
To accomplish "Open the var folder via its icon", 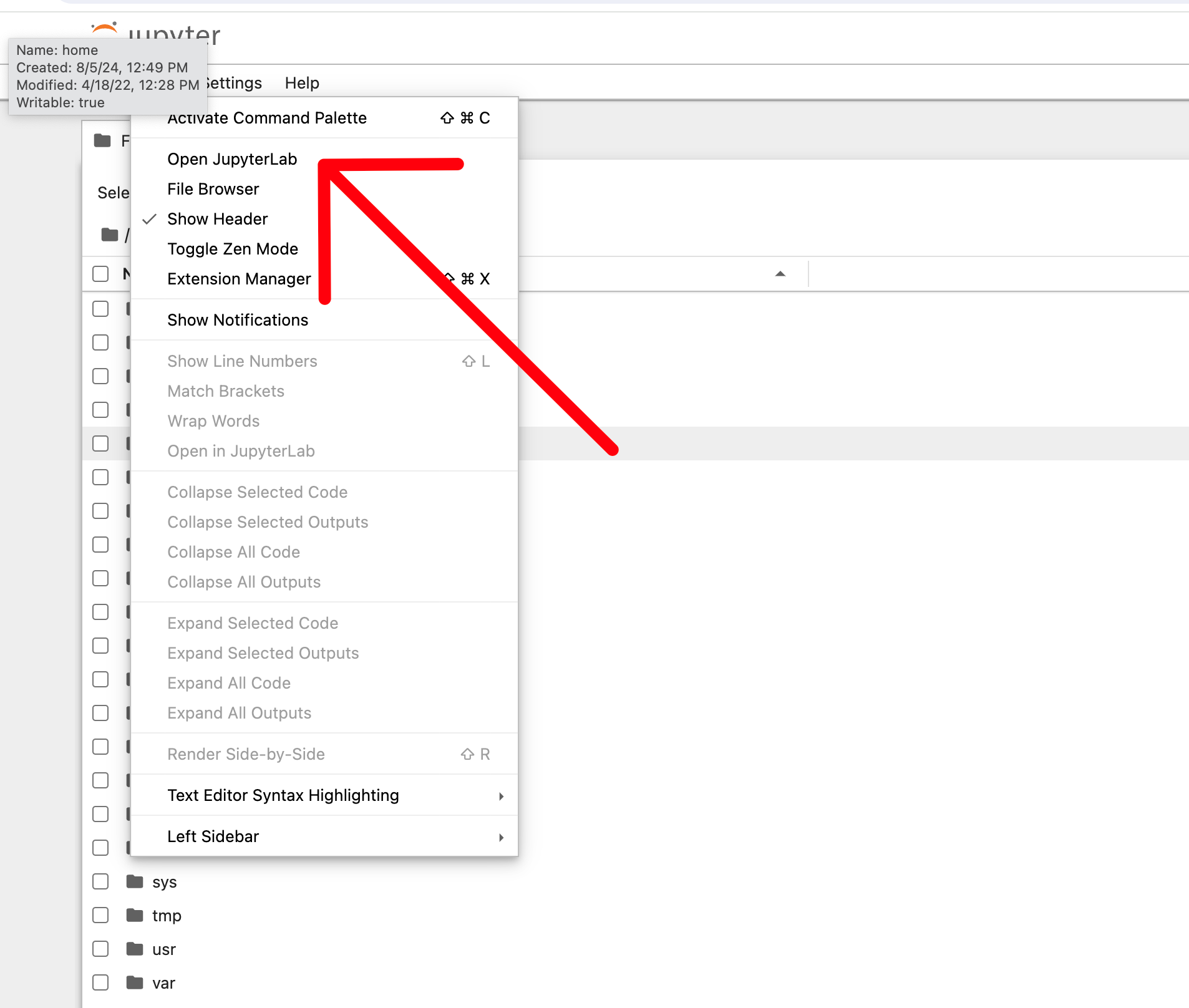I will pyautogui.click(x=135, y=982).
